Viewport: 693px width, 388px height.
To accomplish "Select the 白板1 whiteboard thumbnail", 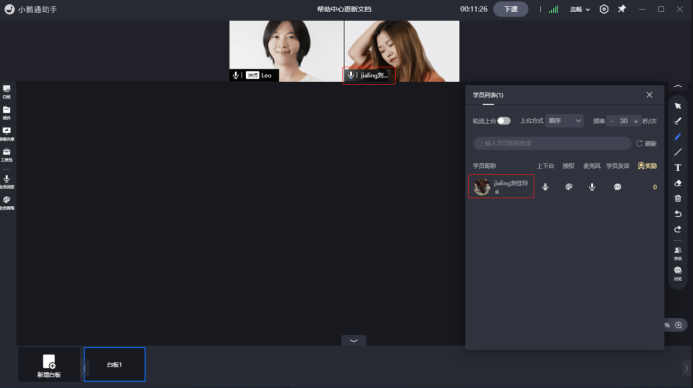I will (x=114, y=365).
